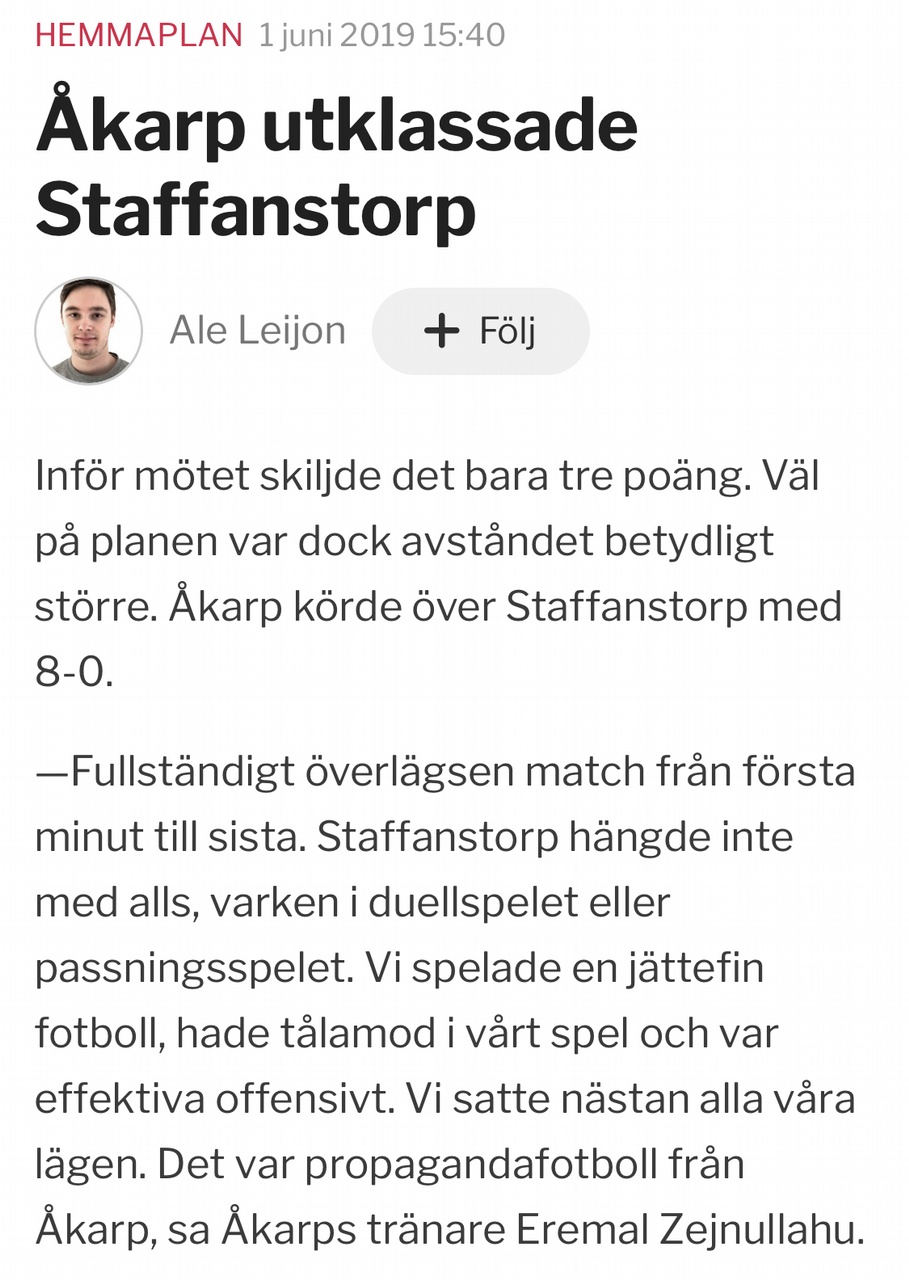This screenshot has height=1280, width=909.
Task: Click the plus icon beside Följ
Action: [x=441, y=331]
